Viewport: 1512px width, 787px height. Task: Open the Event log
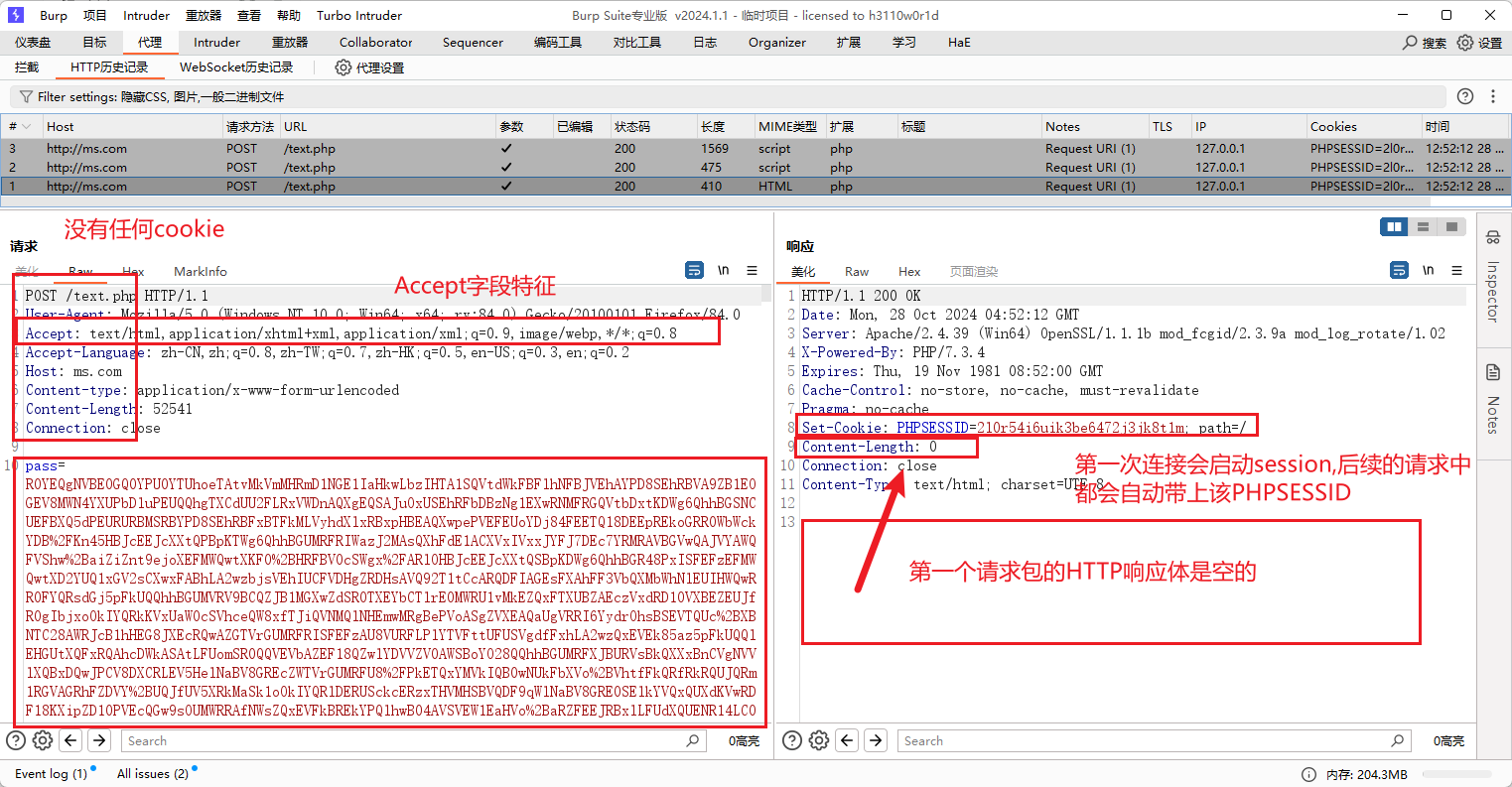[x=51, y=773]
